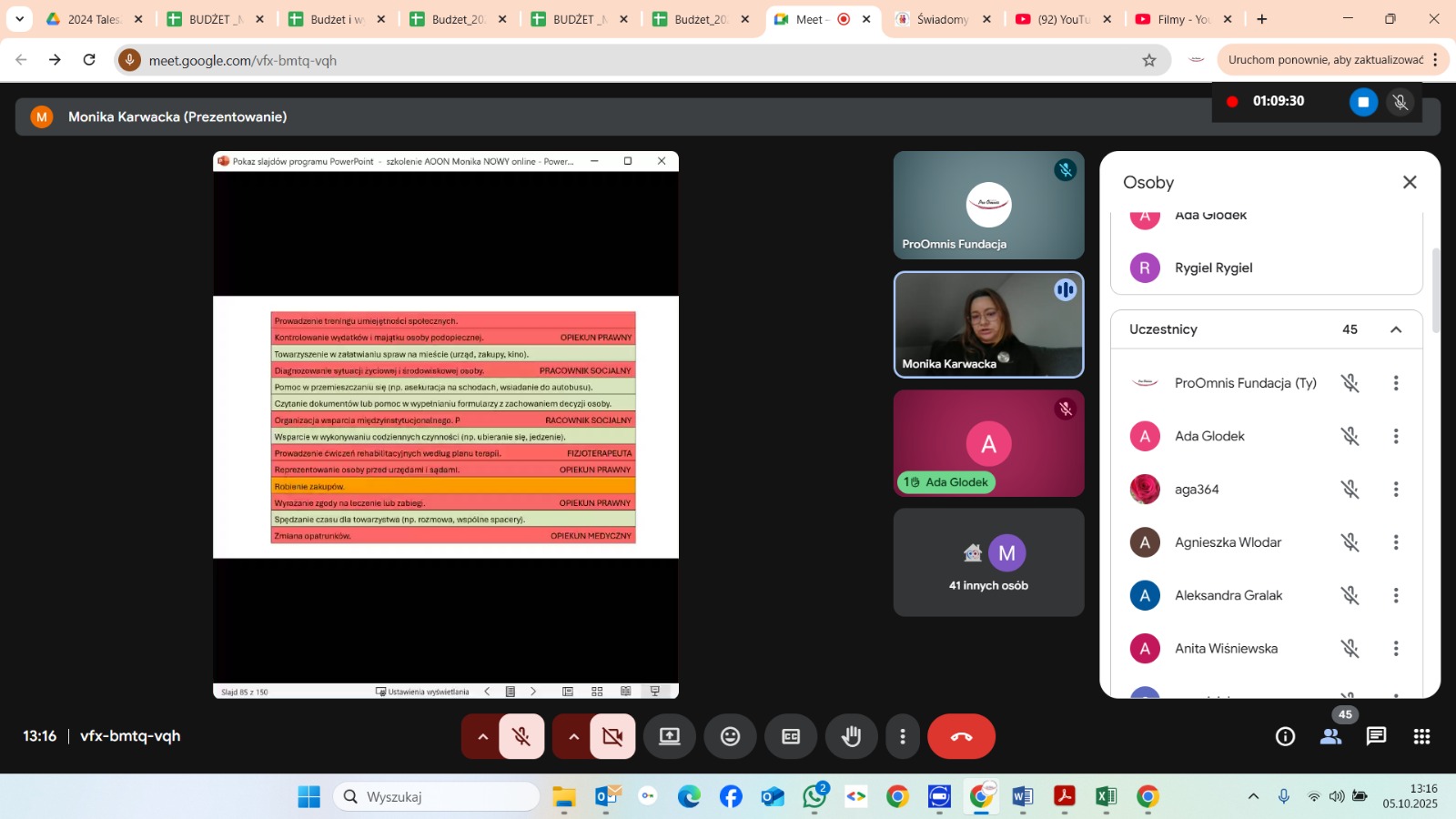Switch to the Świadomy browser tab
1456x819 pixels.
click(x=942, y=19)
